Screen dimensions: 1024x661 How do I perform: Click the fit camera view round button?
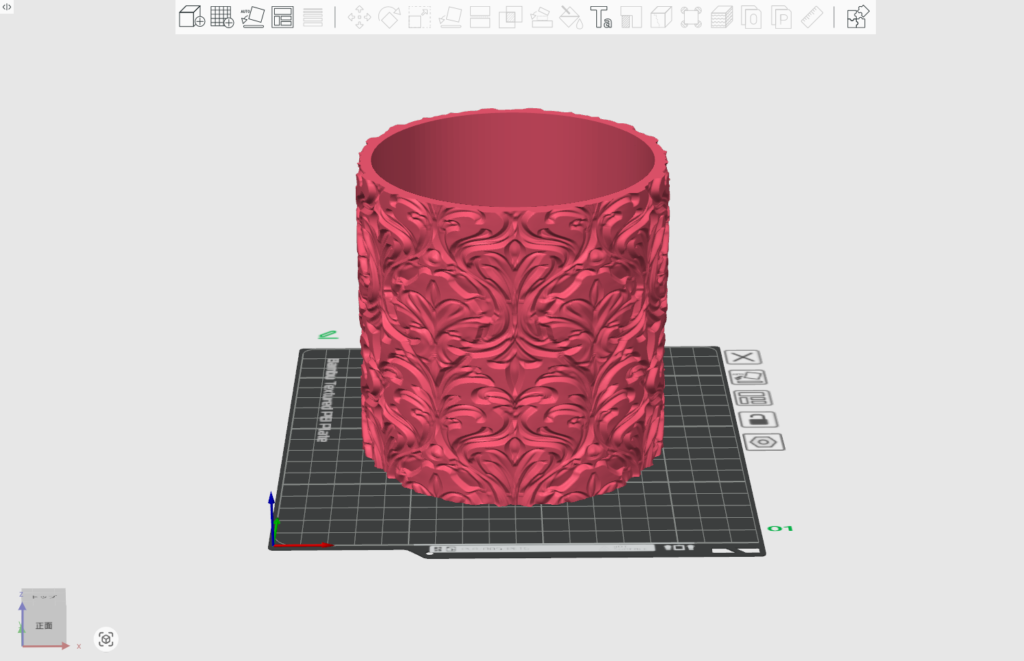(x=106, y=639)
